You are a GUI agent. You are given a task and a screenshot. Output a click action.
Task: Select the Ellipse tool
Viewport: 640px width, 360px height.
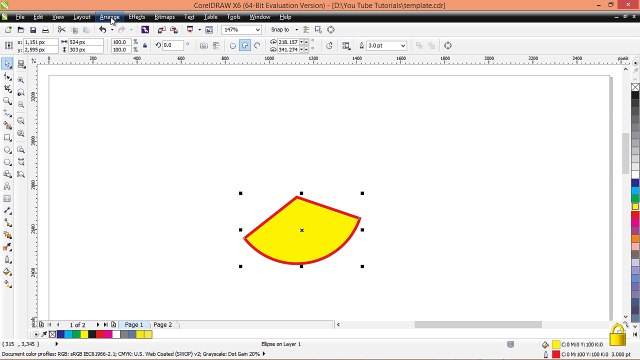click(x=7, y=150)
